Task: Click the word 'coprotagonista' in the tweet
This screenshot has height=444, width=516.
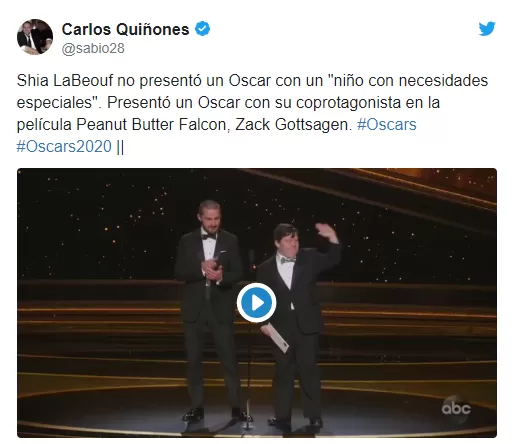Action: click(348, 103)
